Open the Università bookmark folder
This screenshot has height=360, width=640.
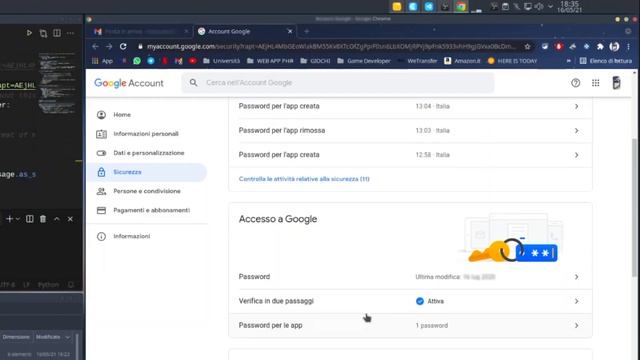click(222, 61)
